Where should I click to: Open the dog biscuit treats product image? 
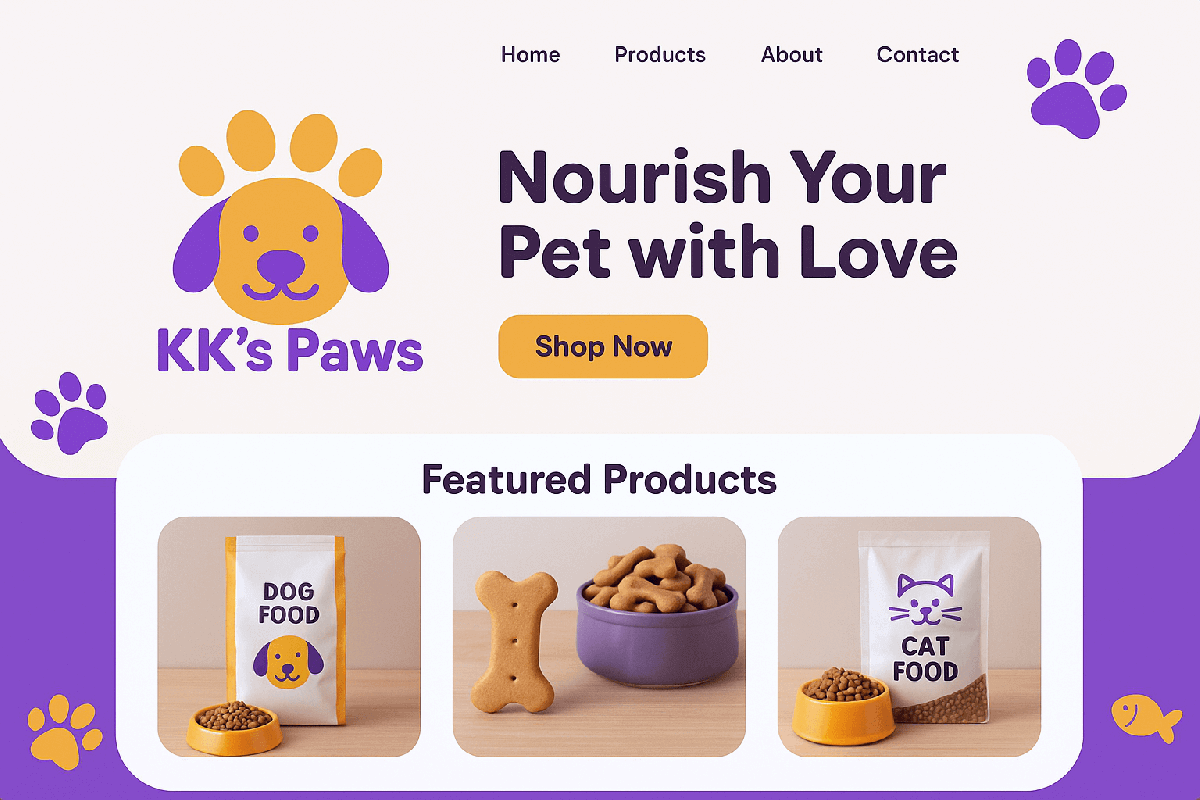tap(599, 637)
